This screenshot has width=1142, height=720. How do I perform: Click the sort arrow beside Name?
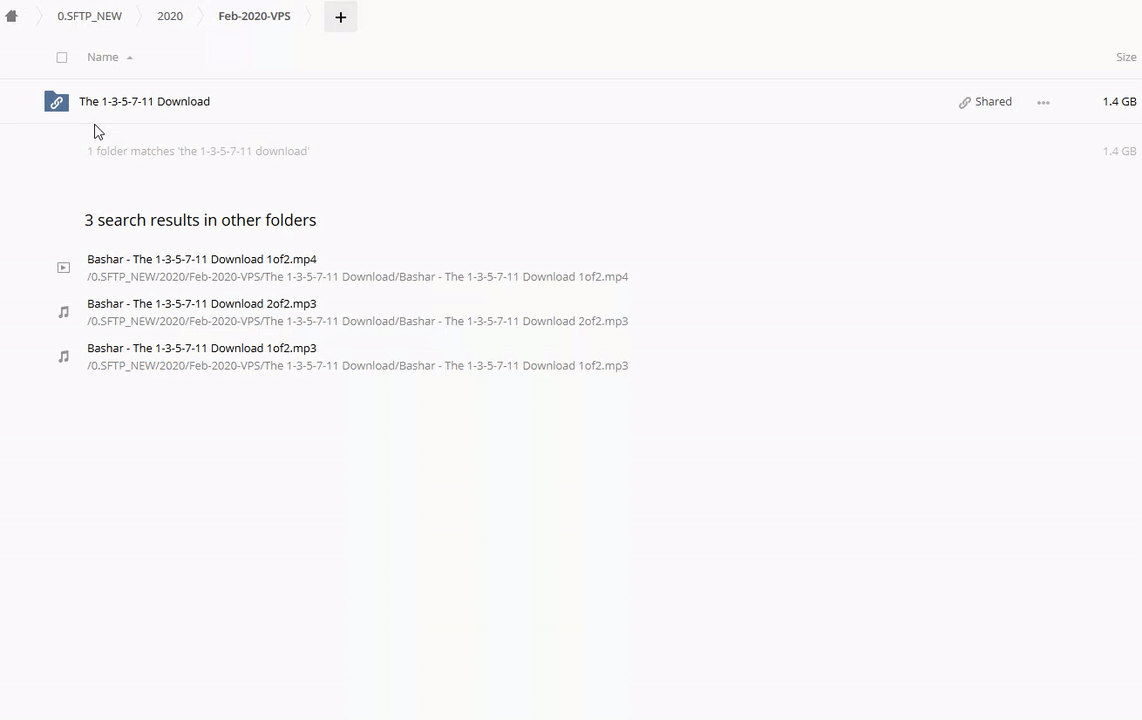130,58
